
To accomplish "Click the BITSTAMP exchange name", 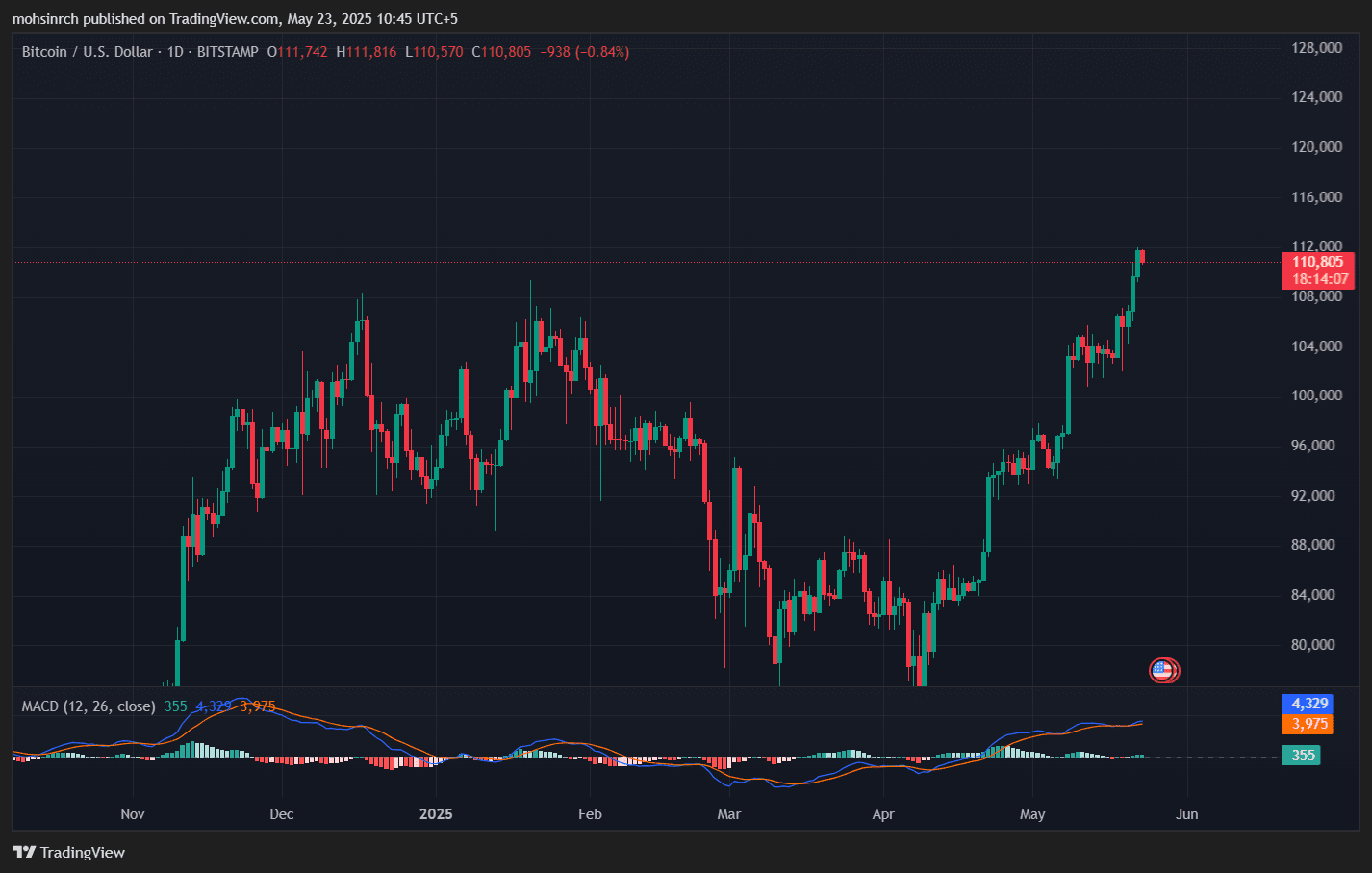I will tap(228, 52).
